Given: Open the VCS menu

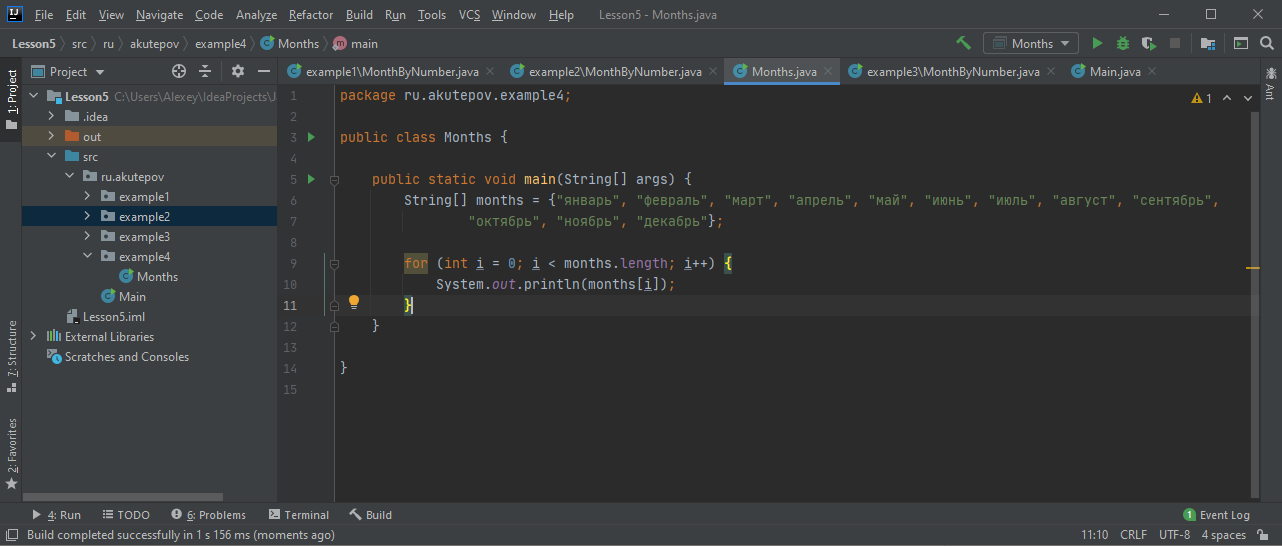Looking at the screenshot, I should coord(470,15).
